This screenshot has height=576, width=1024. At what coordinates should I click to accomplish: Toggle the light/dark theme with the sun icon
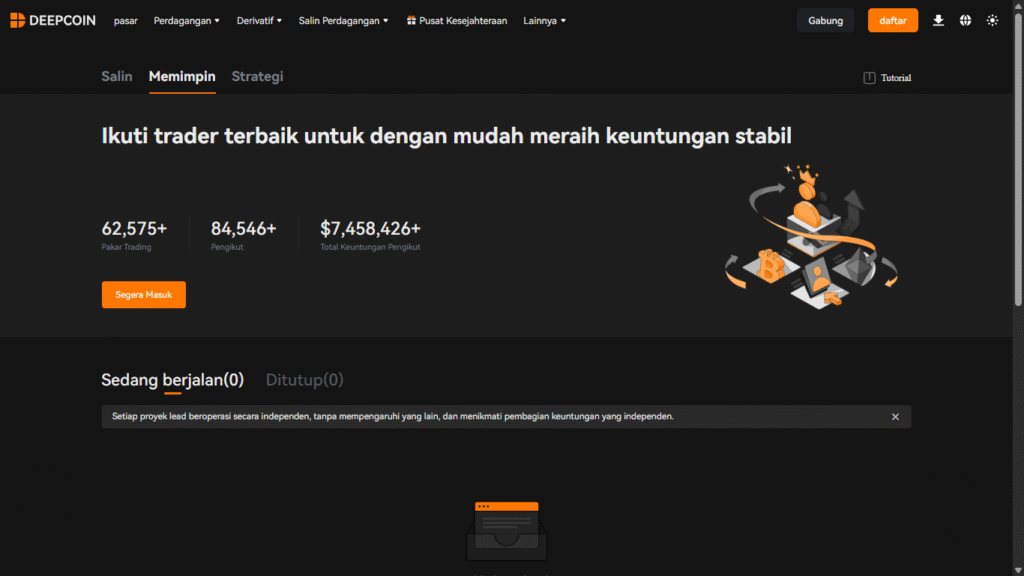pos(992,20)
